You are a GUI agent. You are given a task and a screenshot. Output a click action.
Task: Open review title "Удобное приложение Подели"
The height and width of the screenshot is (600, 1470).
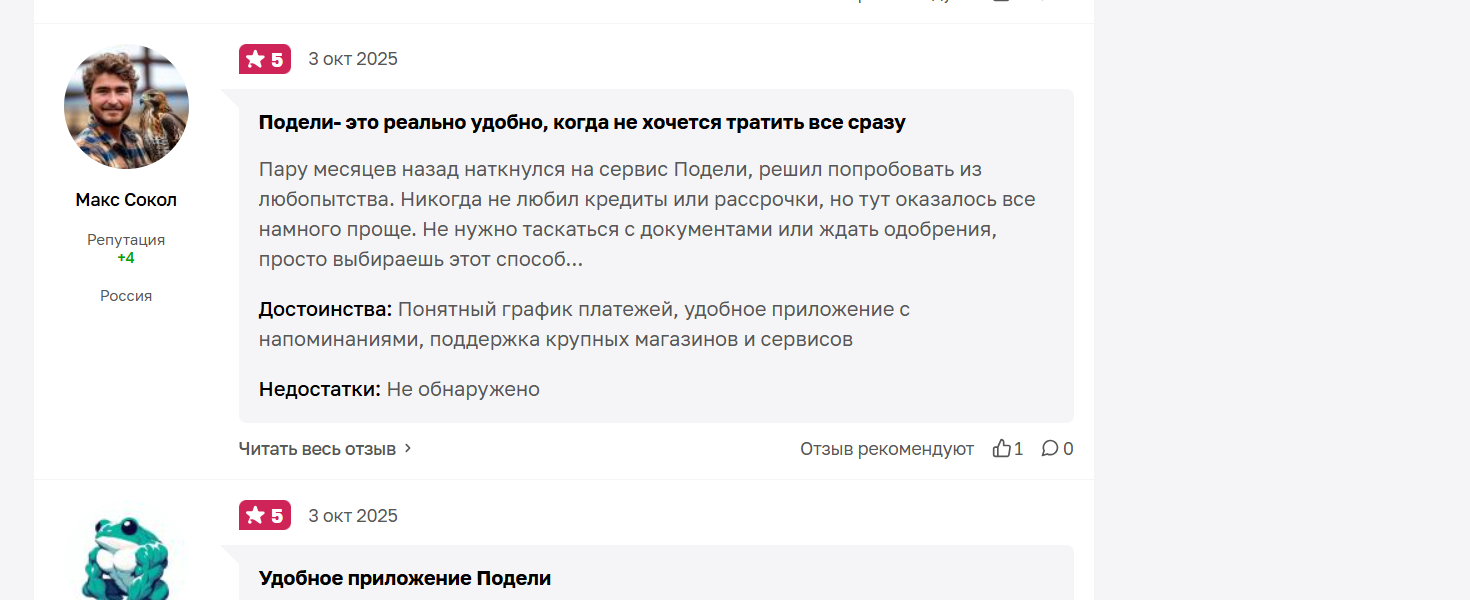click(x=405, y=579)
